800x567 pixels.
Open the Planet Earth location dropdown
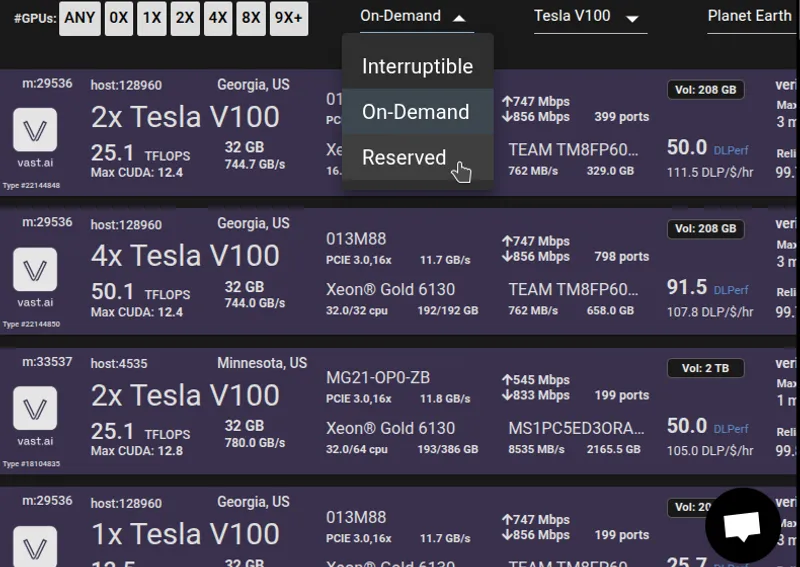click(x=751, y=17)
